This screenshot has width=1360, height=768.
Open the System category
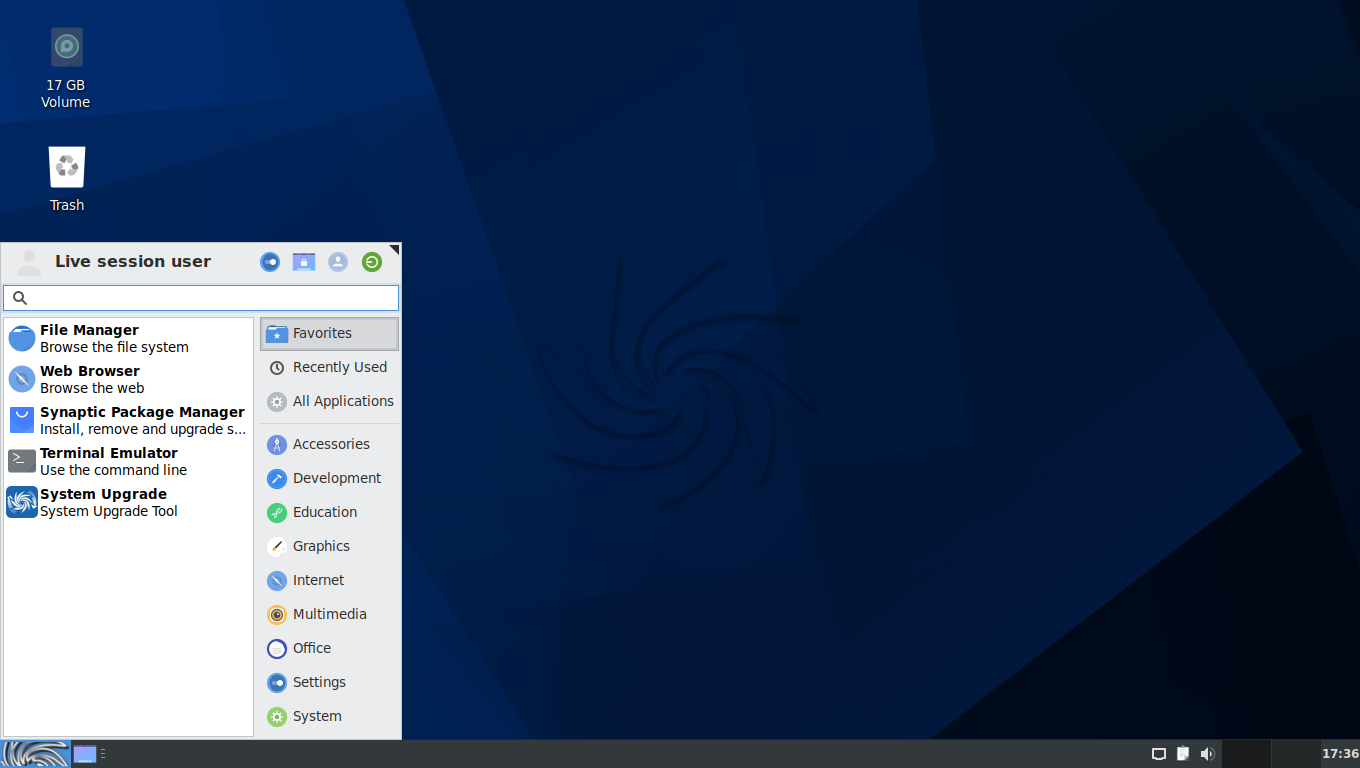point(329,716)
